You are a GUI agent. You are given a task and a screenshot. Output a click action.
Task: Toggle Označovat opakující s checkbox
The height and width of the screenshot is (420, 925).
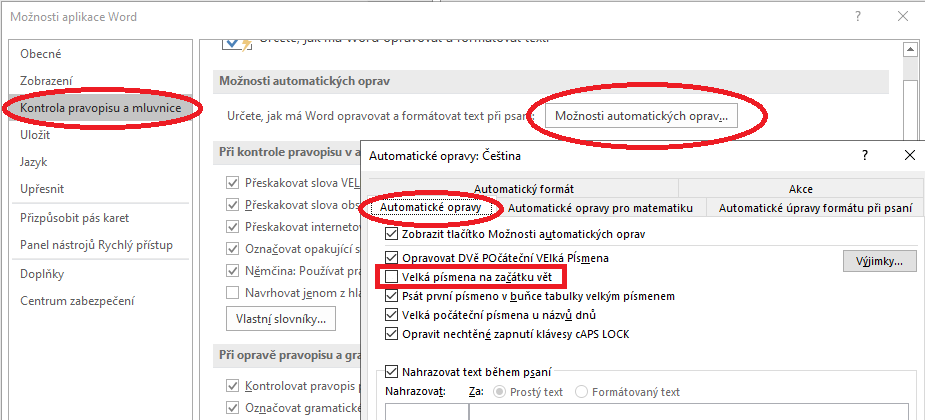(233, 249)
